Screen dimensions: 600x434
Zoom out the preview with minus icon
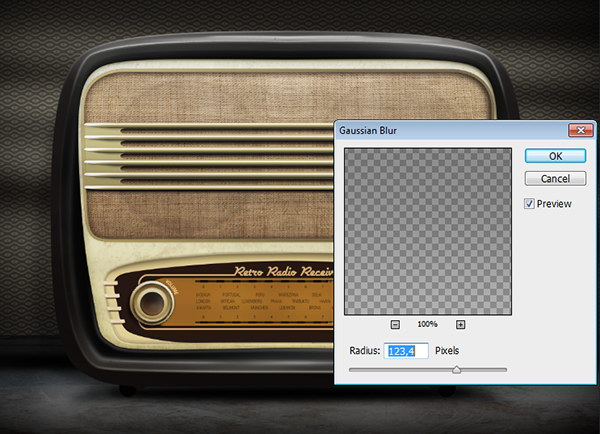tap(395, 325)
